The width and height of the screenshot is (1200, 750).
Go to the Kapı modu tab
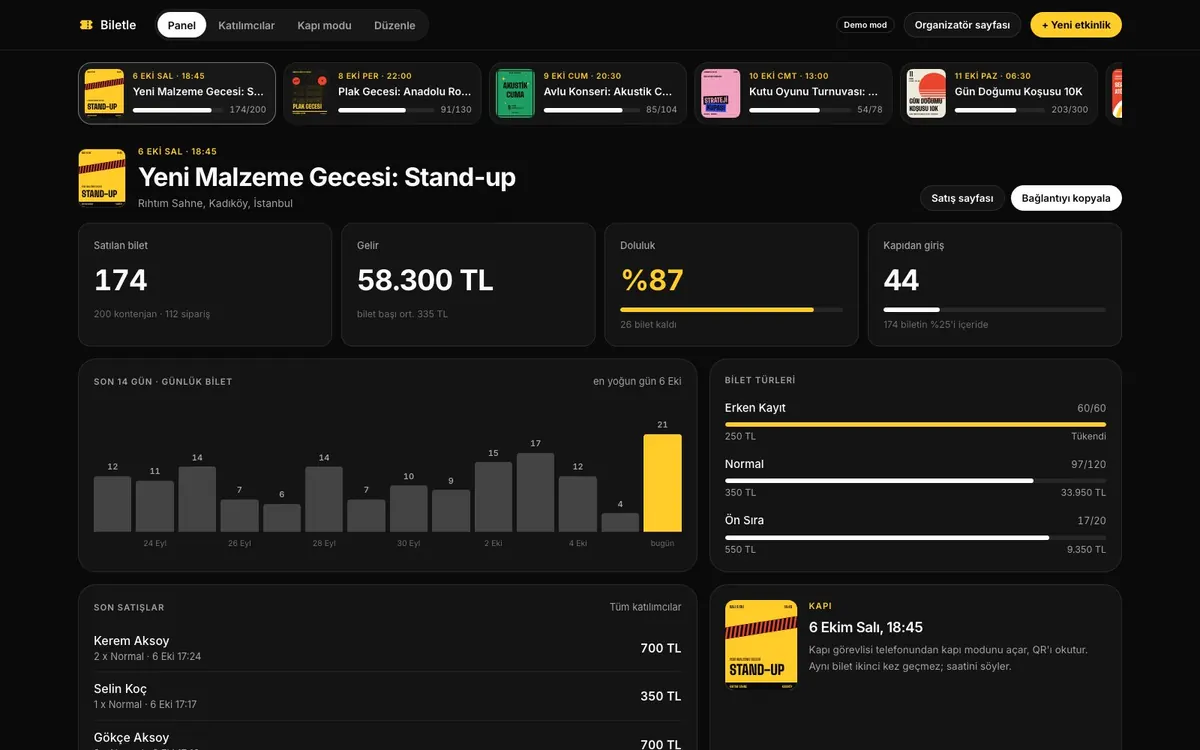[325, 25]
